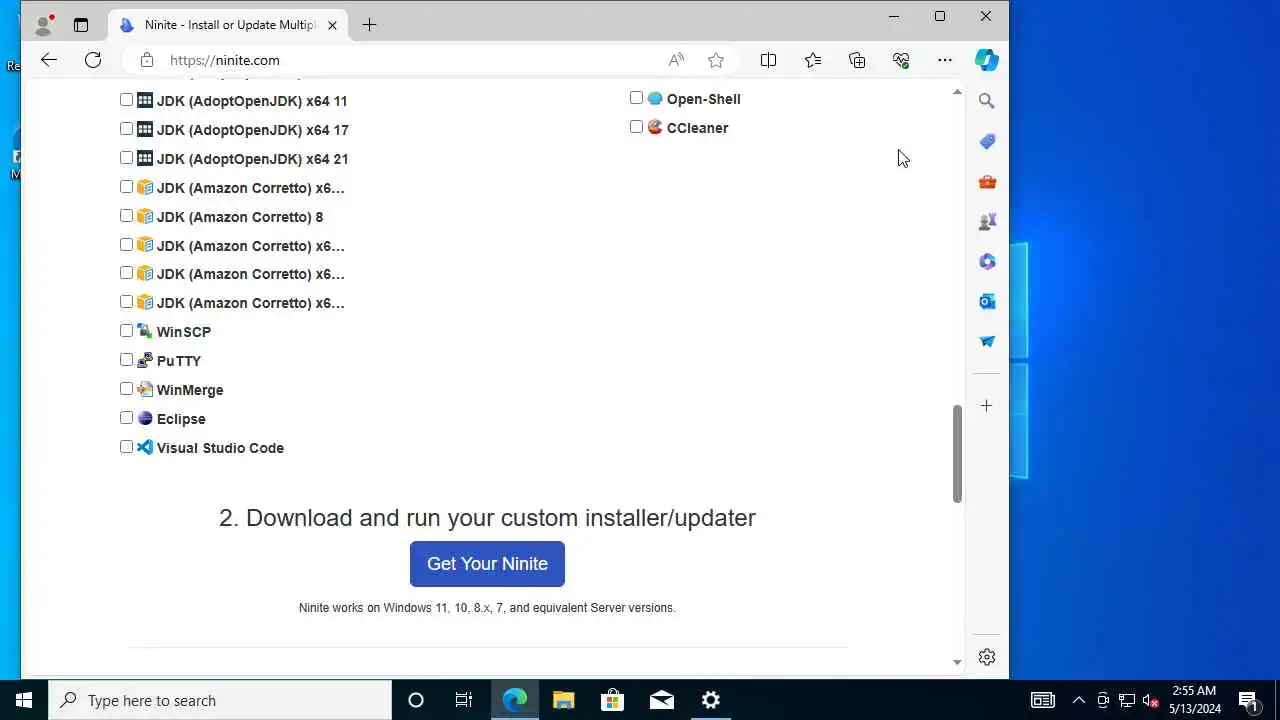Open sidebar Shopping tag icon
The image size is (1280, 720).
[x=987, y=141]
